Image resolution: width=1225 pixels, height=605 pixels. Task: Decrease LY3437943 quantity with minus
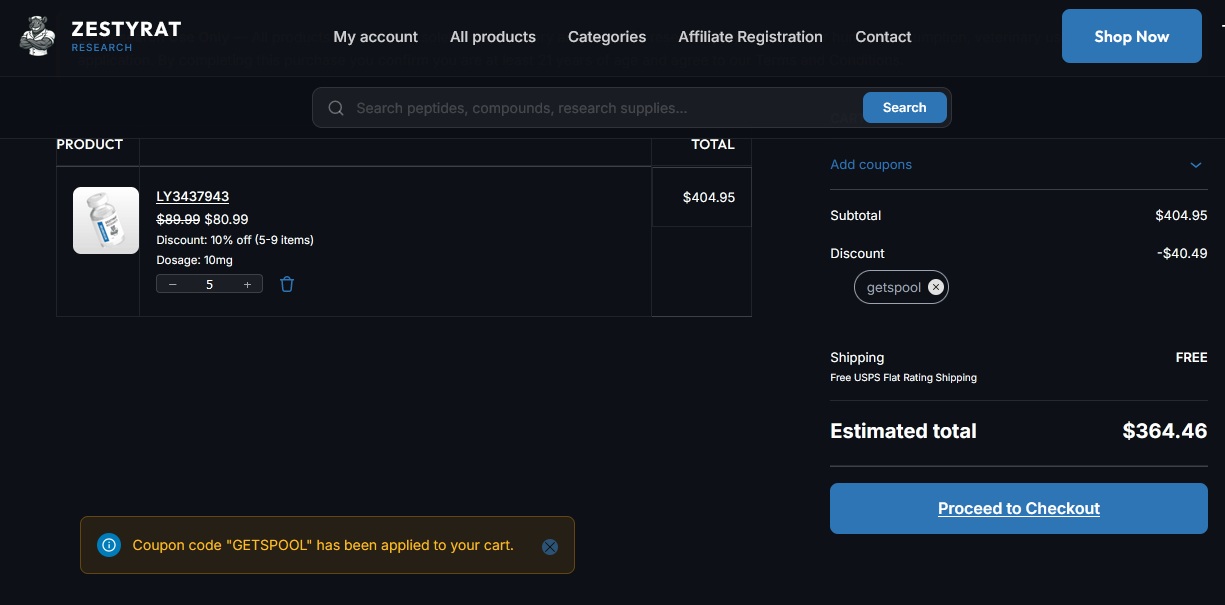pyautogui.click(x=173, y=284)
